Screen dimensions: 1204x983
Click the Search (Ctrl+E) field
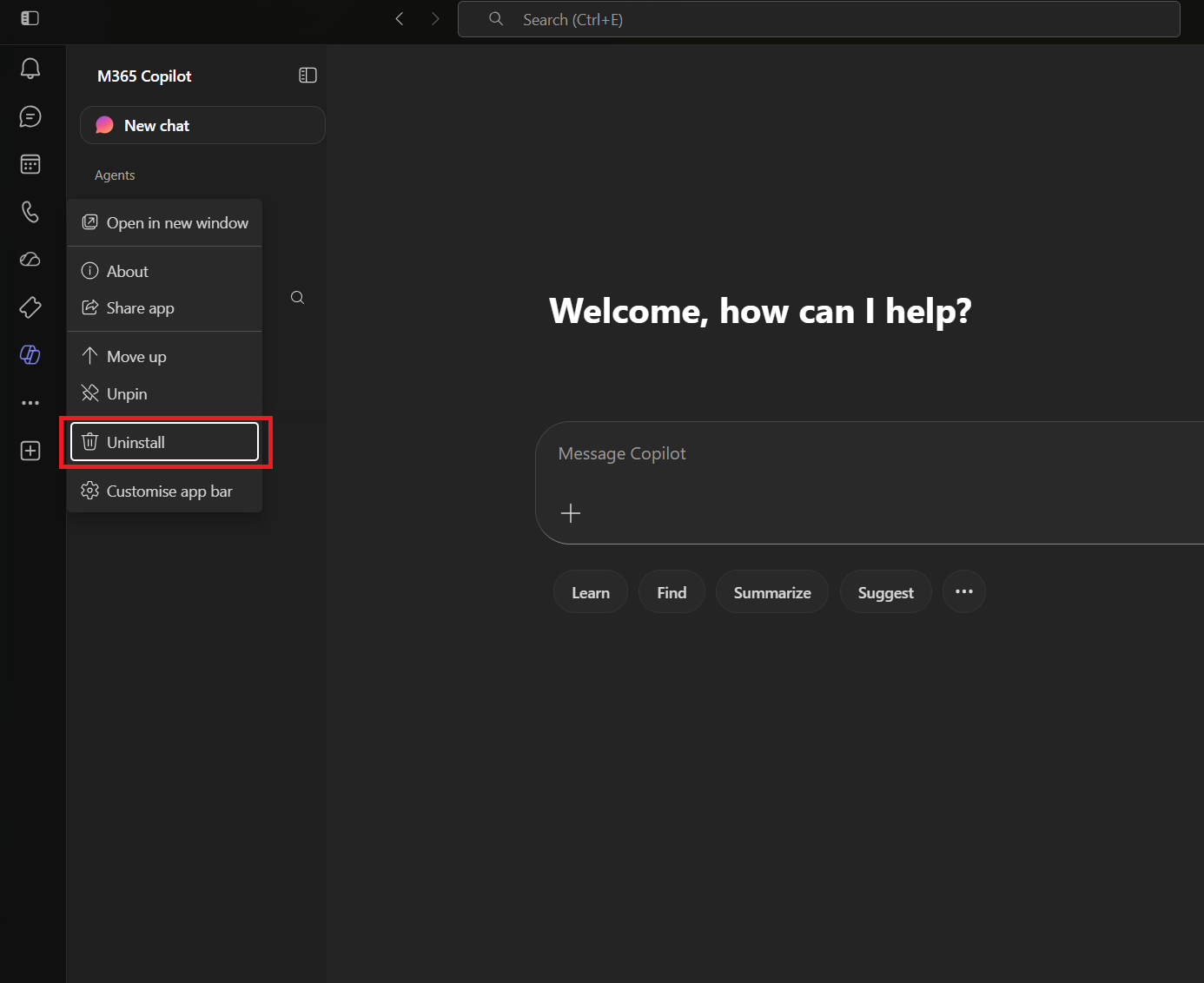(x=818, y=19)
